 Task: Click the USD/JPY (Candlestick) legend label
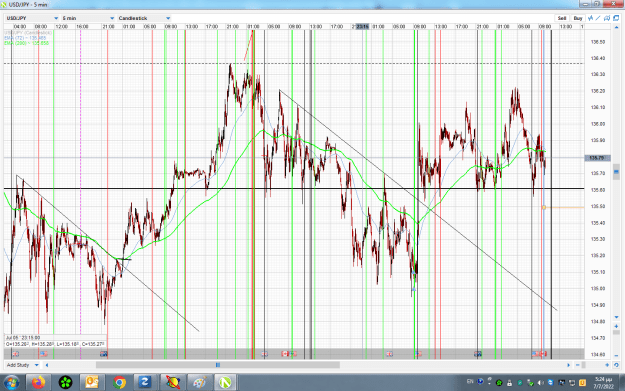28,33
